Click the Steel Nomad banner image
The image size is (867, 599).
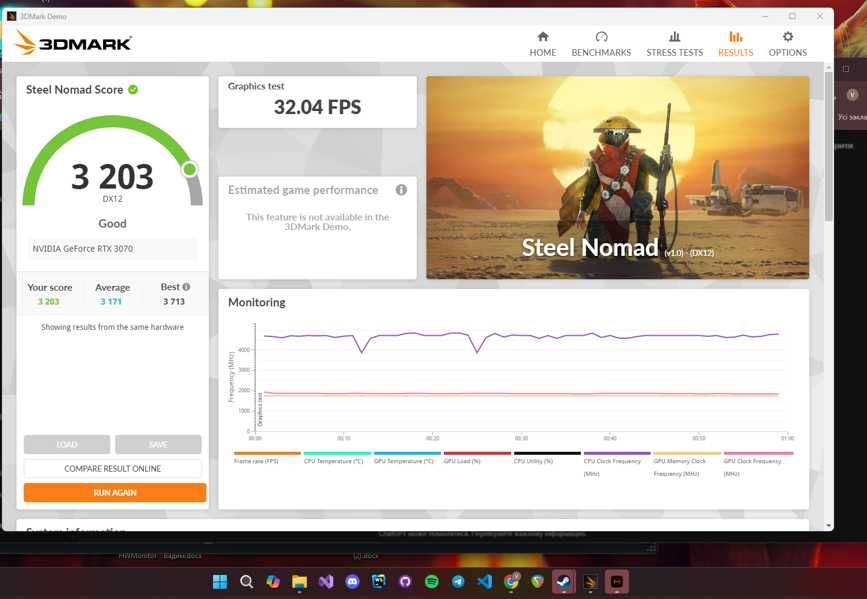pyautogui.click(x=618, y=178)
